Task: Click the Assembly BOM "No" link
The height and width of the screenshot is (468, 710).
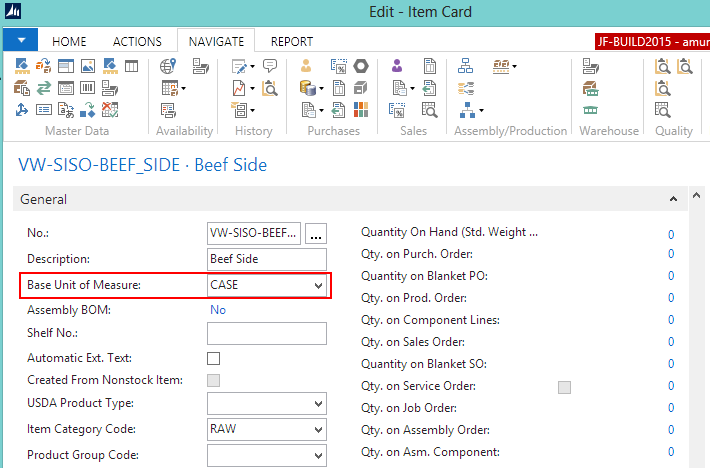Action: [217, 310]
